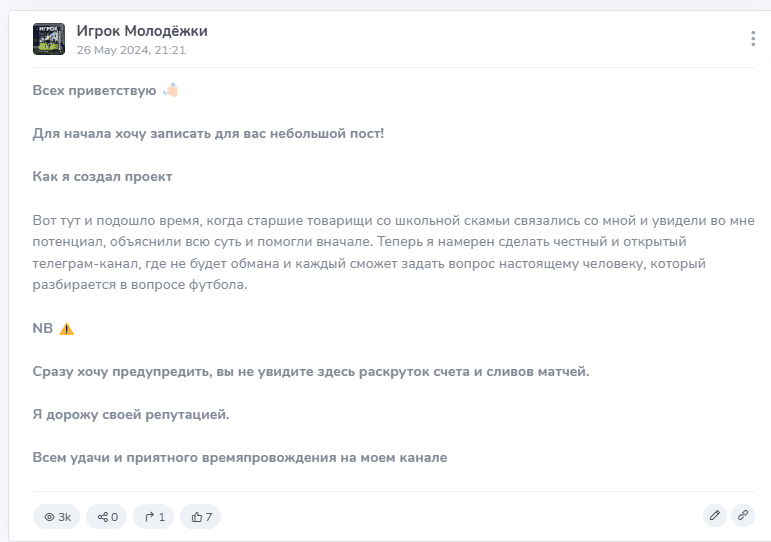This screenshot has height=542, width=771.
Task: Click the likes counter showing 7
Action: (201, 517)
